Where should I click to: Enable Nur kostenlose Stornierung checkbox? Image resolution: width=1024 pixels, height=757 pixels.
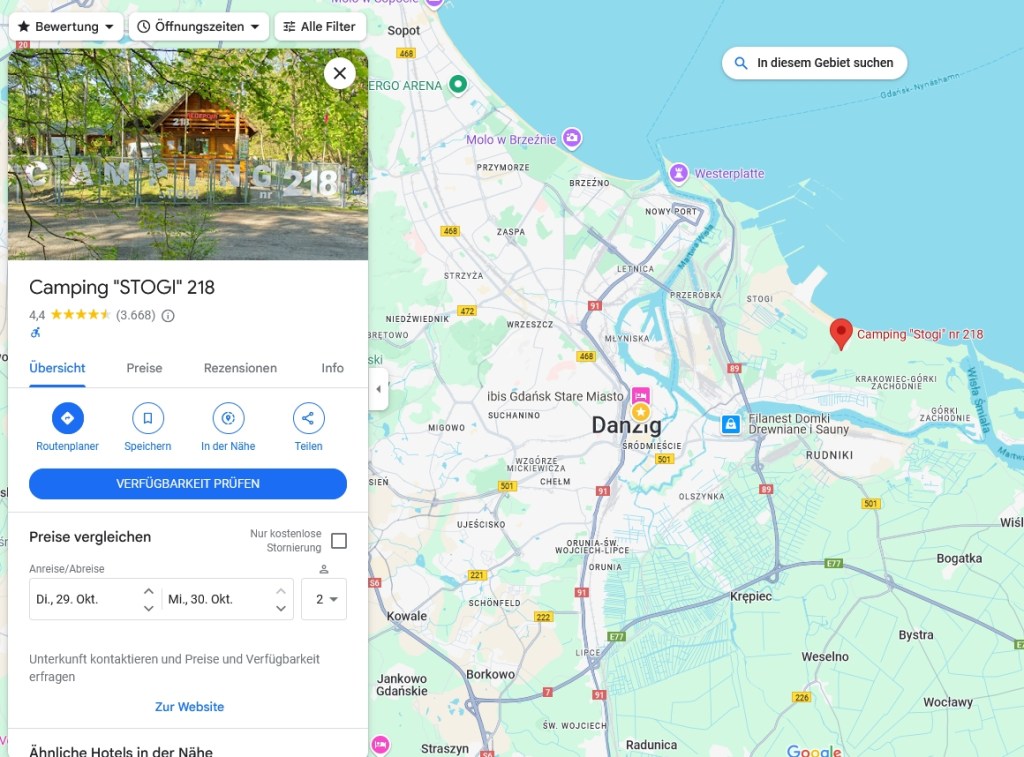pyautogui.click(x=339, y=541)
